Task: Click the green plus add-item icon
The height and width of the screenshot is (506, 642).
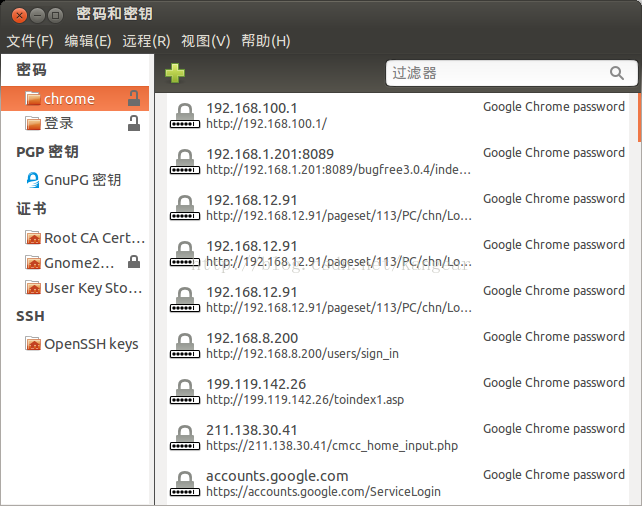Action: pyautogui.click(x=175, y=73)
